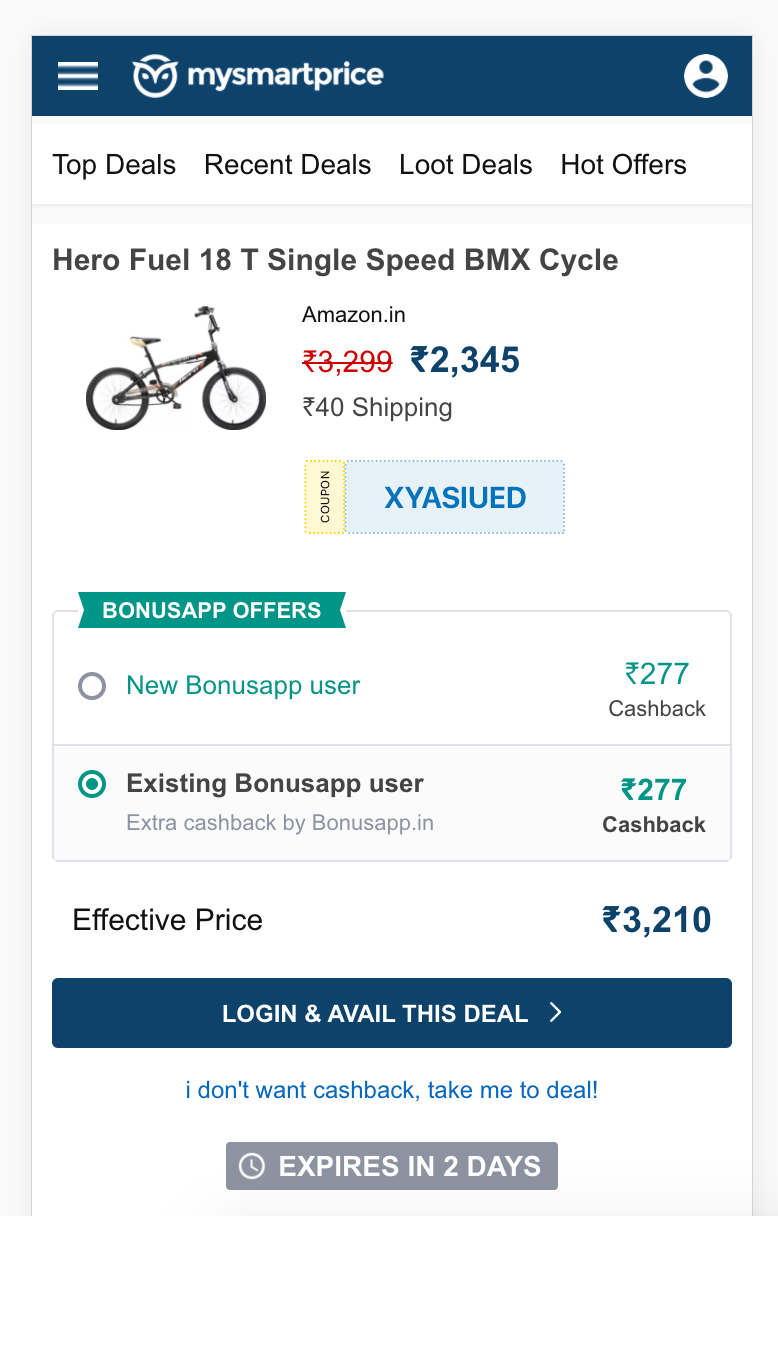The width and height of the screenshot is (778, 1350).
Task: Click the Amazon.in seller name
Action: [x=354, y=315]
